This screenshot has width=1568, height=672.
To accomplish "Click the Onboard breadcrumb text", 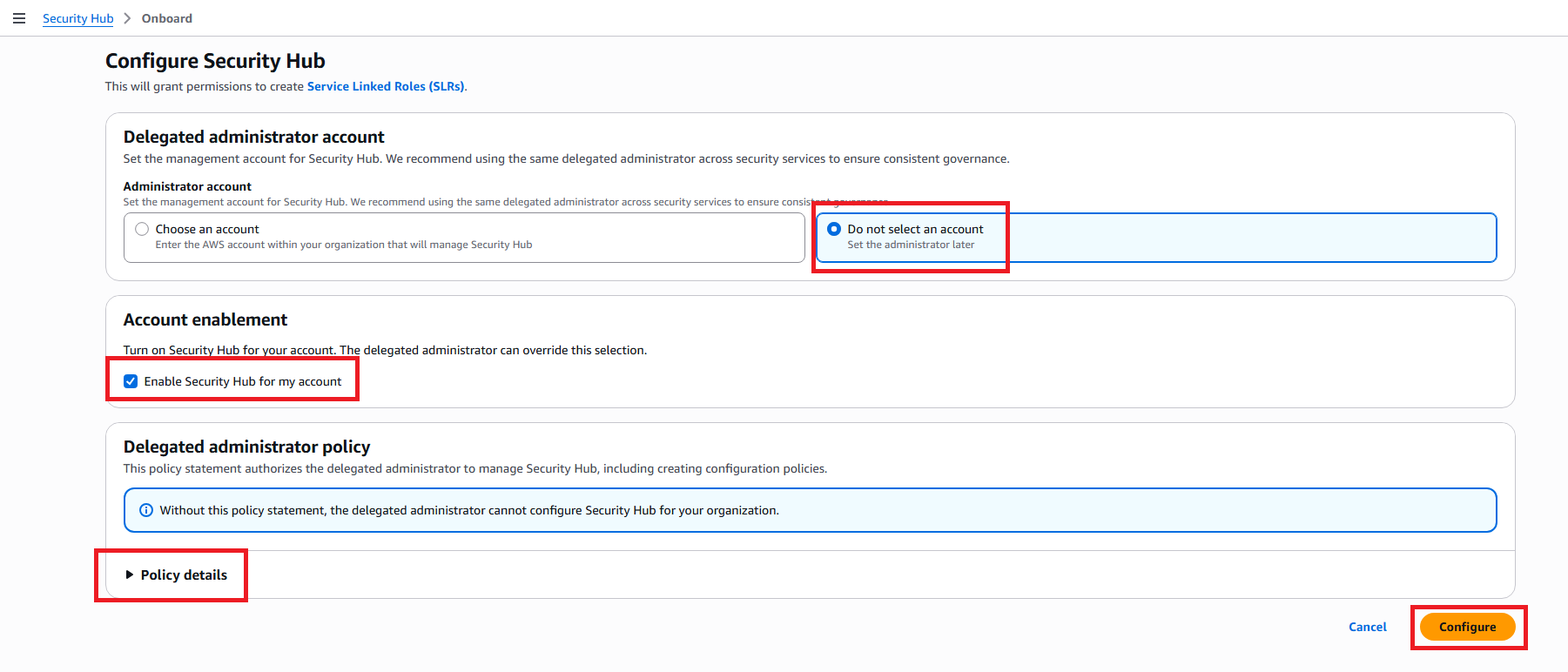I will 167,18.
